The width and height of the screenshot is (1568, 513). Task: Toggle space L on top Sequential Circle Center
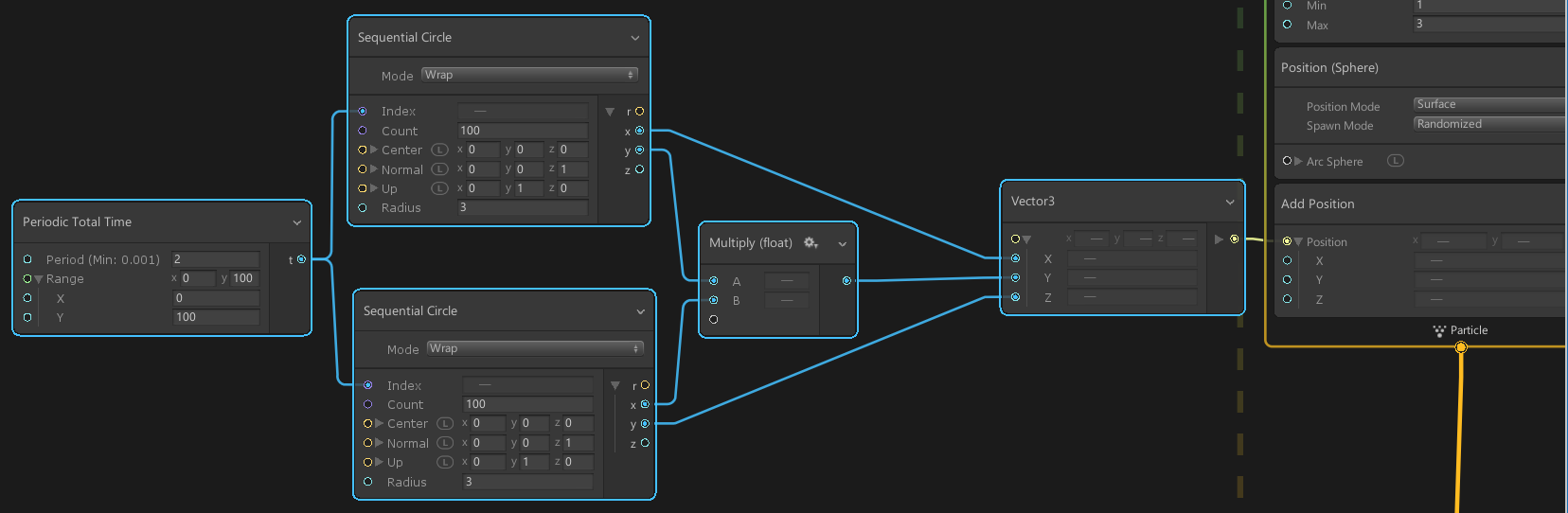tap(439, 150)
